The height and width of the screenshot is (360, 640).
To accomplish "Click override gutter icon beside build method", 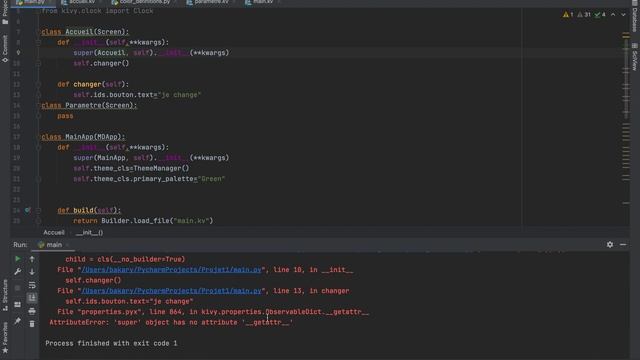I will (27, 210).
